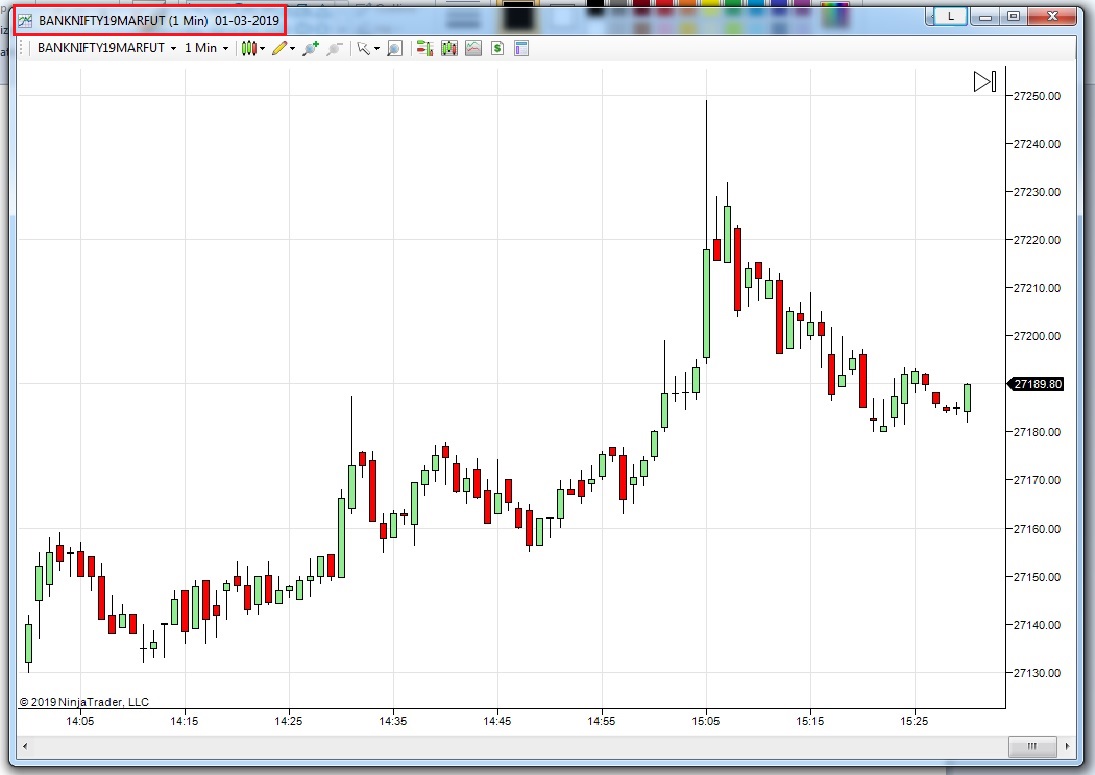Screen dimensions: 1095x775
Task: Open the chart window icon menu in the title bar
Action: (25, 21)
